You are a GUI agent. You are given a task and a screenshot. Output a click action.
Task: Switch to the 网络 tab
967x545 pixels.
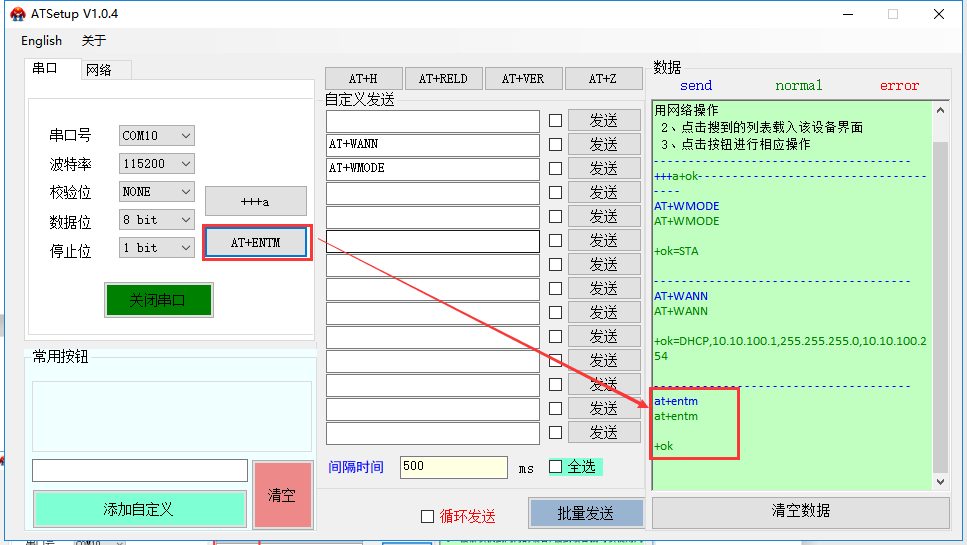pyautogui.click(x=99, y=70)
